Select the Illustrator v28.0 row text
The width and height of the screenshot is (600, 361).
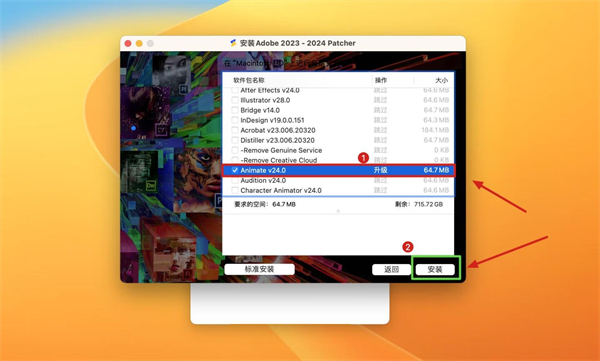(265, 100)
